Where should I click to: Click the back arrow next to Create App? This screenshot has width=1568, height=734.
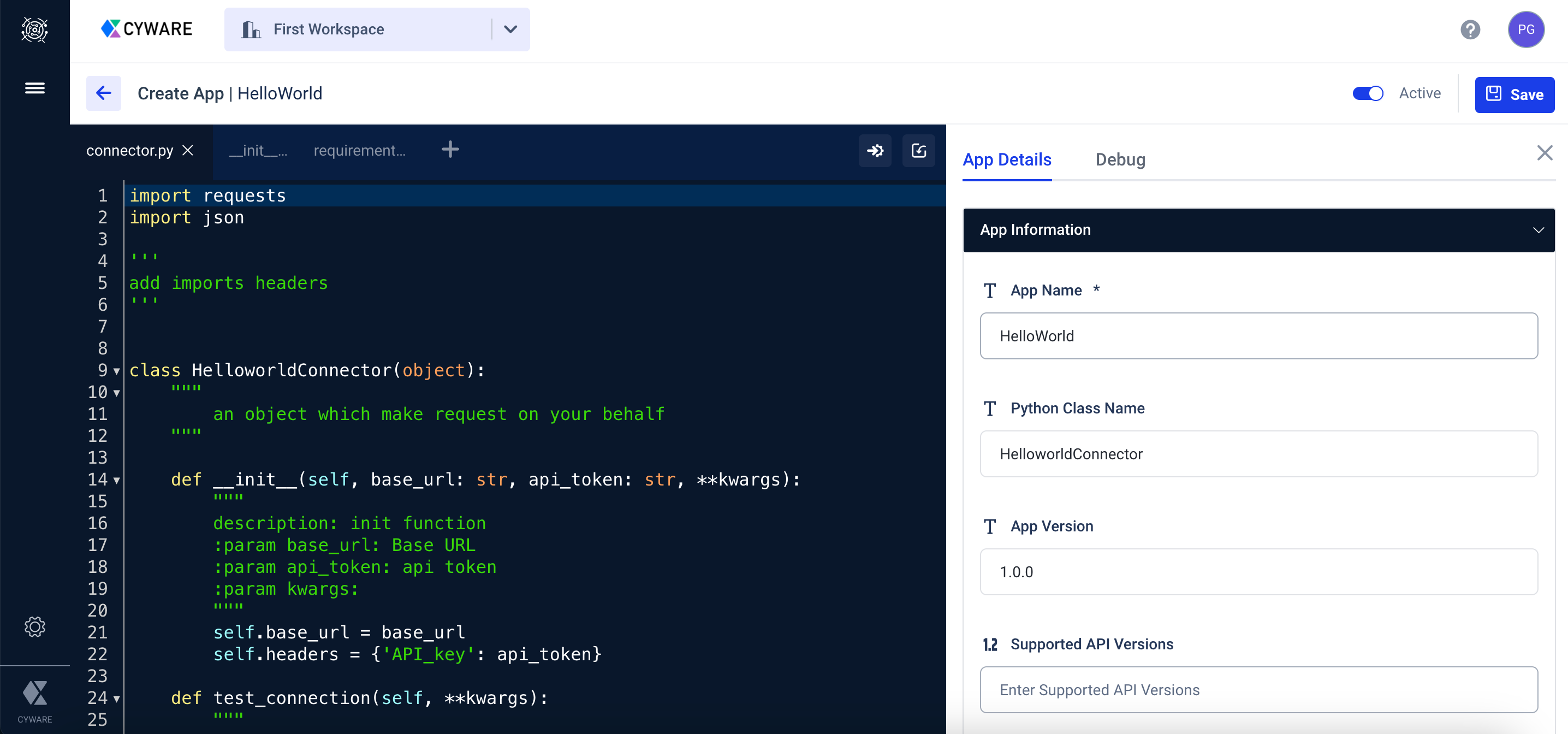[104, 93]
